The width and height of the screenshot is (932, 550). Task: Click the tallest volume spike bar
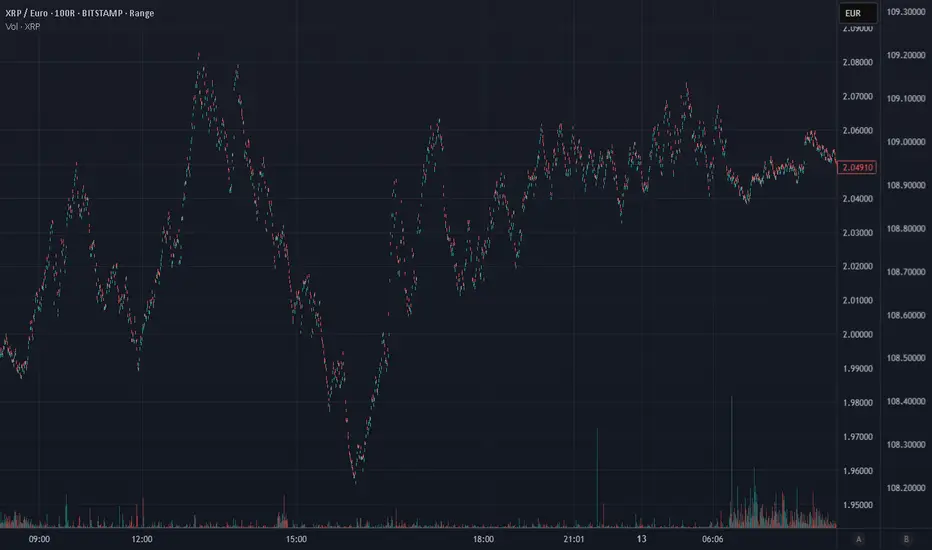[732, 461]
